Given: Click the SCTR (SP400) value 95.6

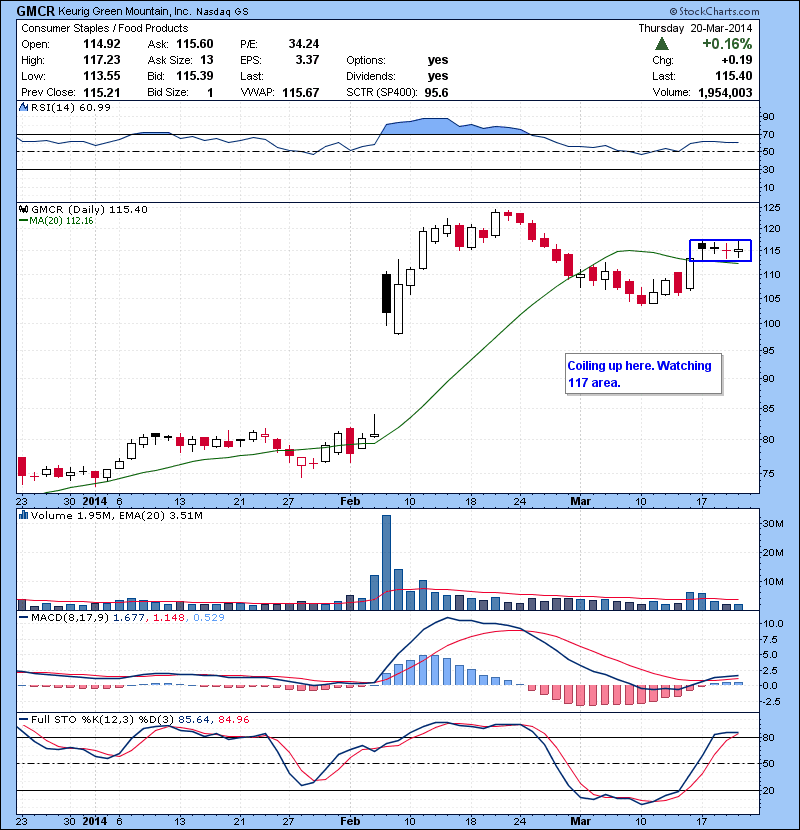Looking at the screenshot, I should click(x=436, y=92).
